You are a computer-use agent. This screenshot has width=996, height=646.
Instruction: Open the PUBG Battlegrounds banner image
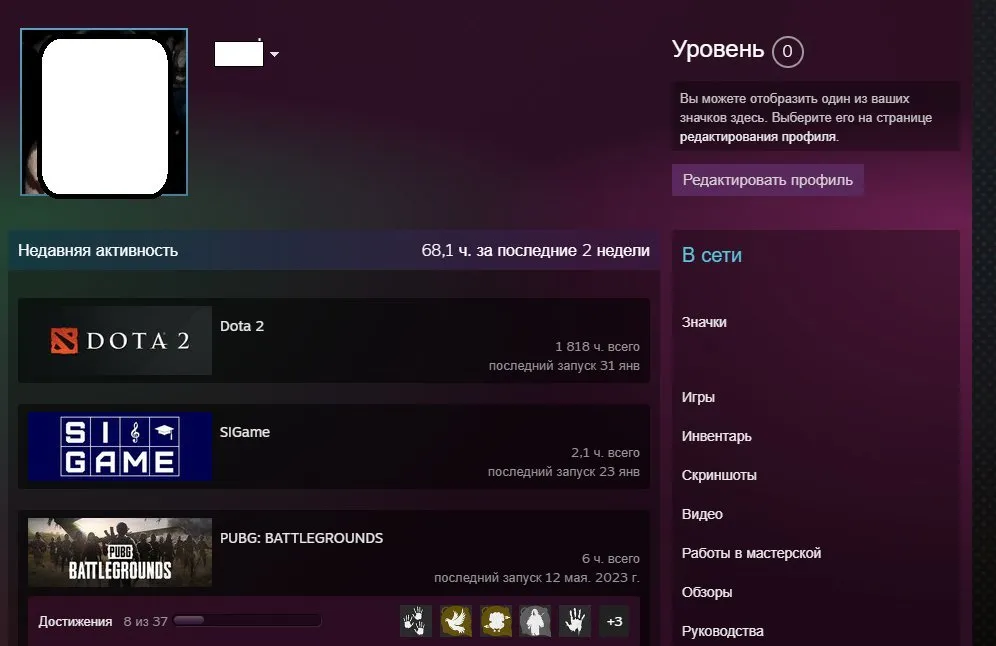[119, 552]
